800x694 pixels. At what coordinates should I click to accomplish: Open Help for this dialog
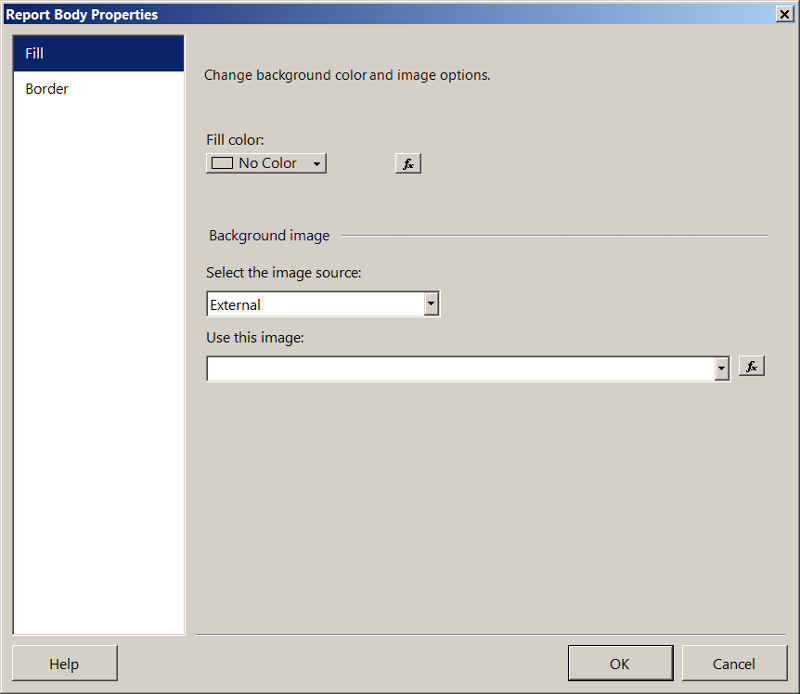64,663
